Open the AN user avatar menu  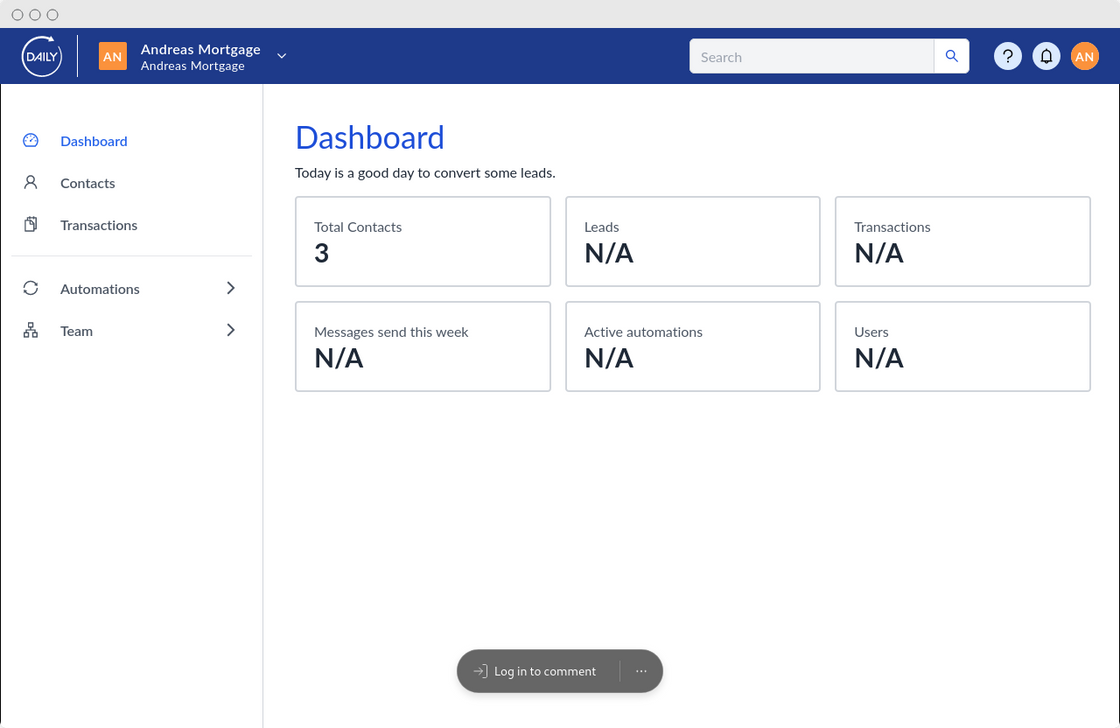coord(1085,57)
